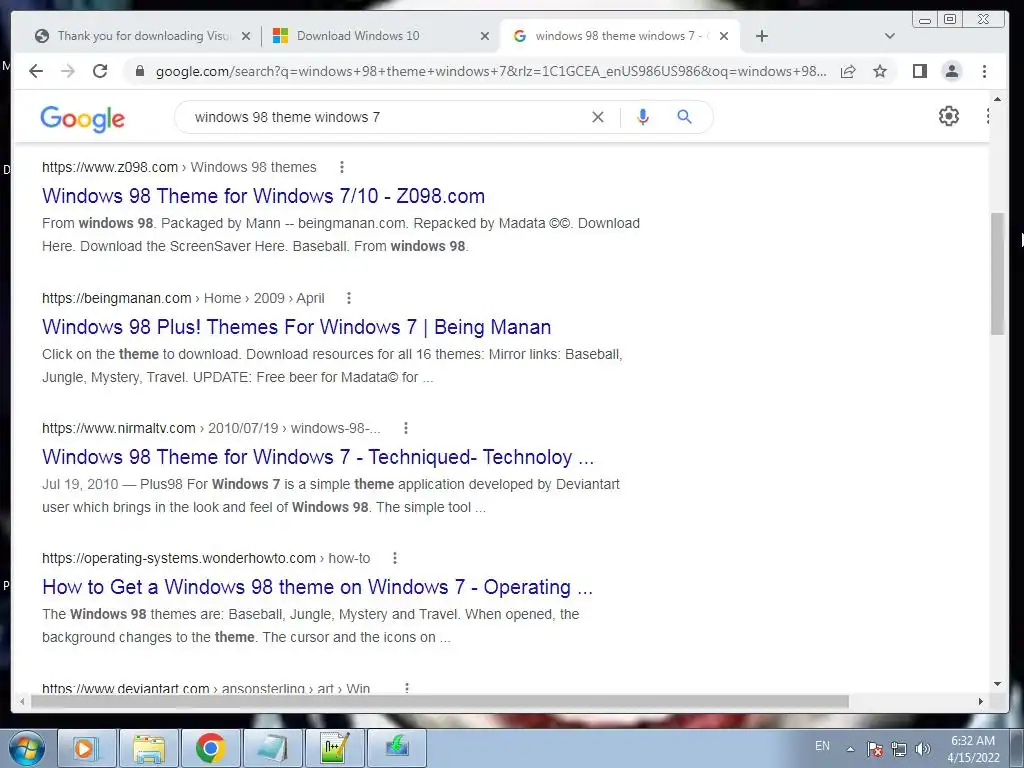Open a new browser tab

click(761, 36)
